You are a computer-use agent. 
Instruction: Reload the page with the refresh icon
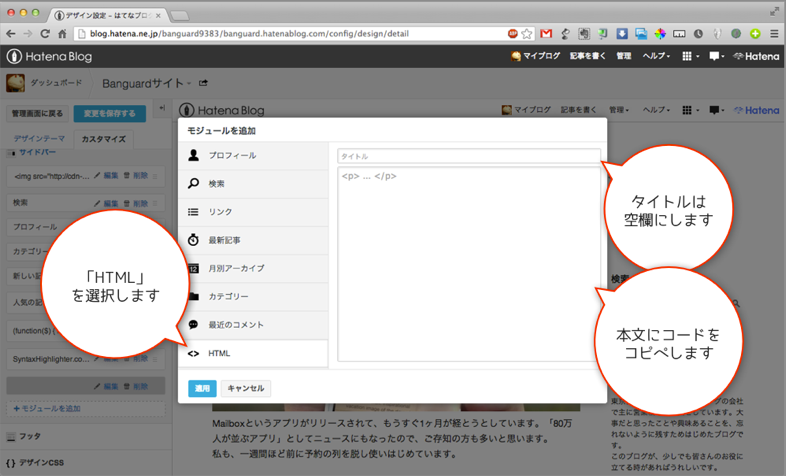(x=45, y=34)
